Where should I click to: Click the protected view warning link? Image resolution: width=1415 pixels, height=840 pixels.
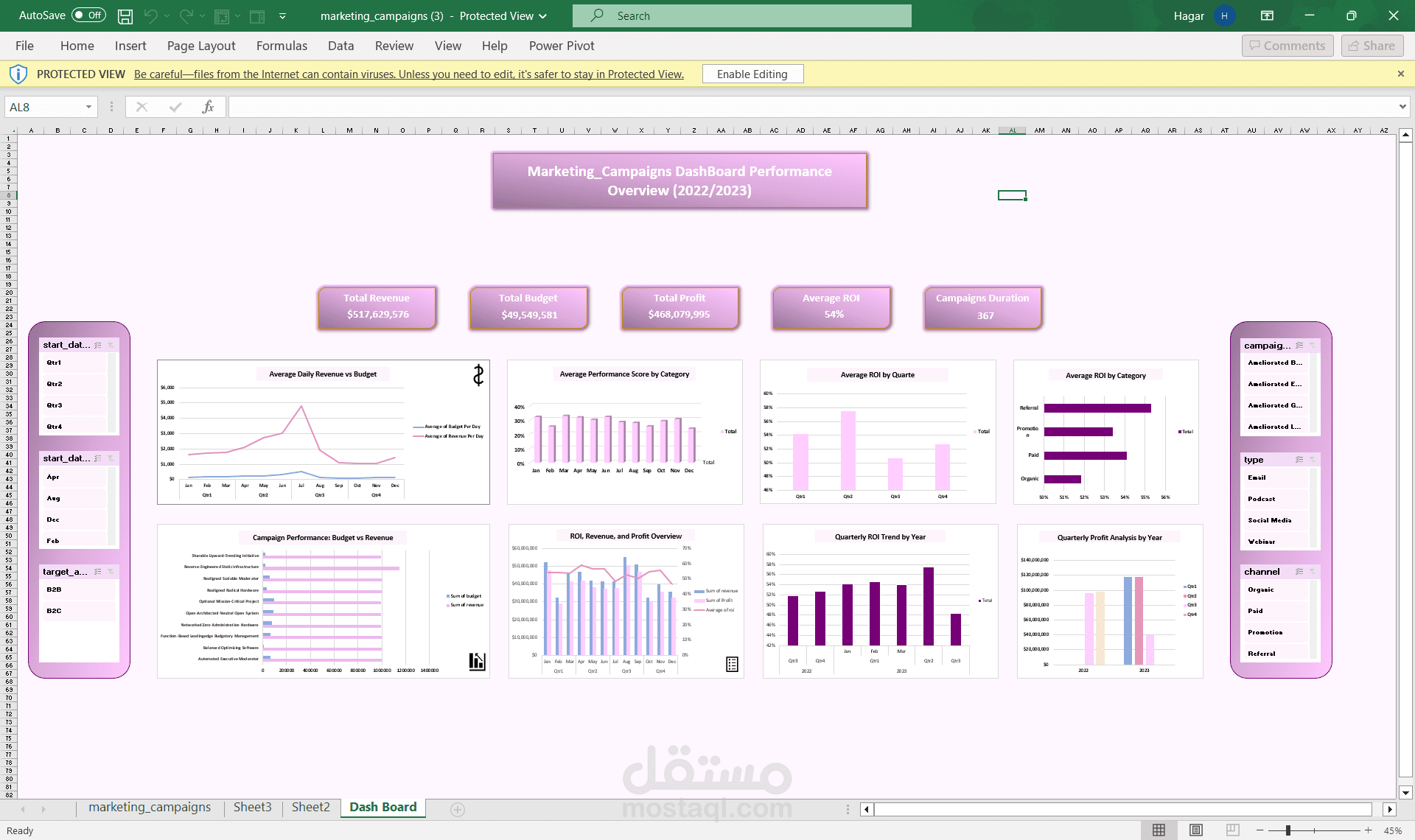[x=408, y=74]
